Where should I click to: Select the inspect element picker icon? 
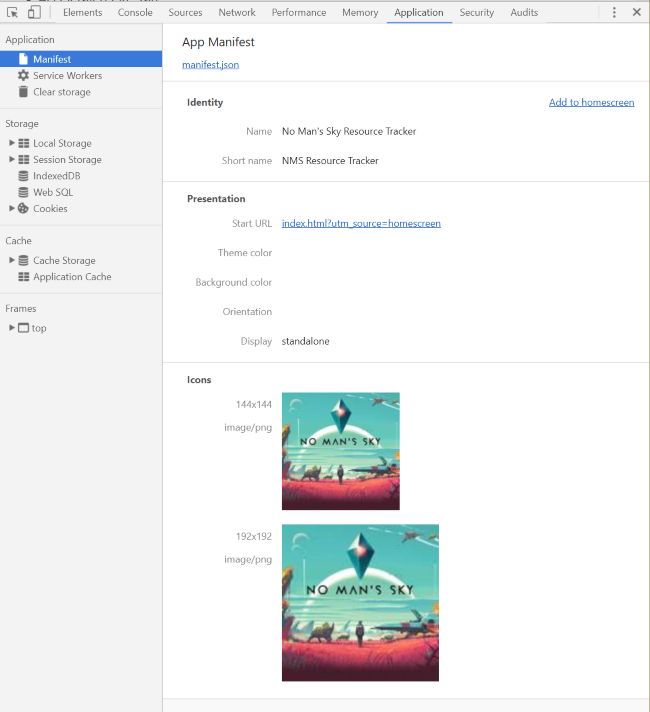click(13, 12)
